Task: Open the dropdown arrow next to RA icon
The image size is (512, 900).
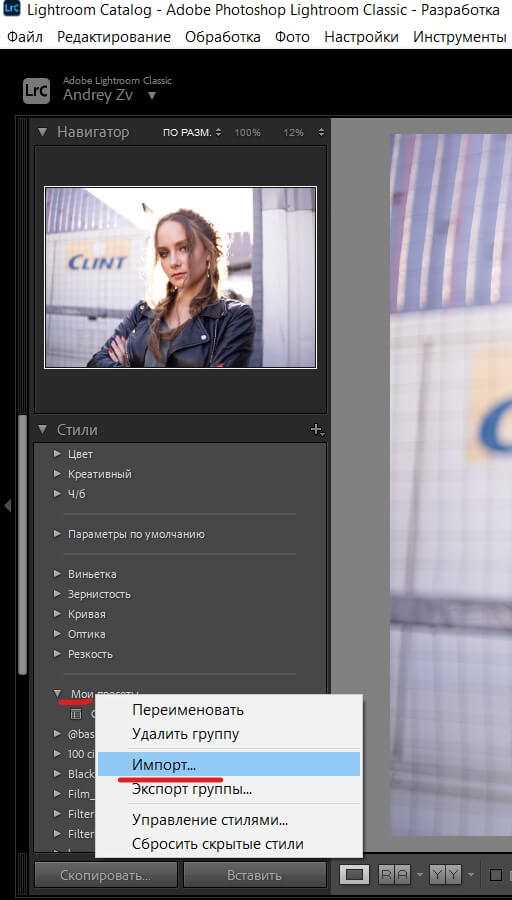Action: click(x=420, y=875)
